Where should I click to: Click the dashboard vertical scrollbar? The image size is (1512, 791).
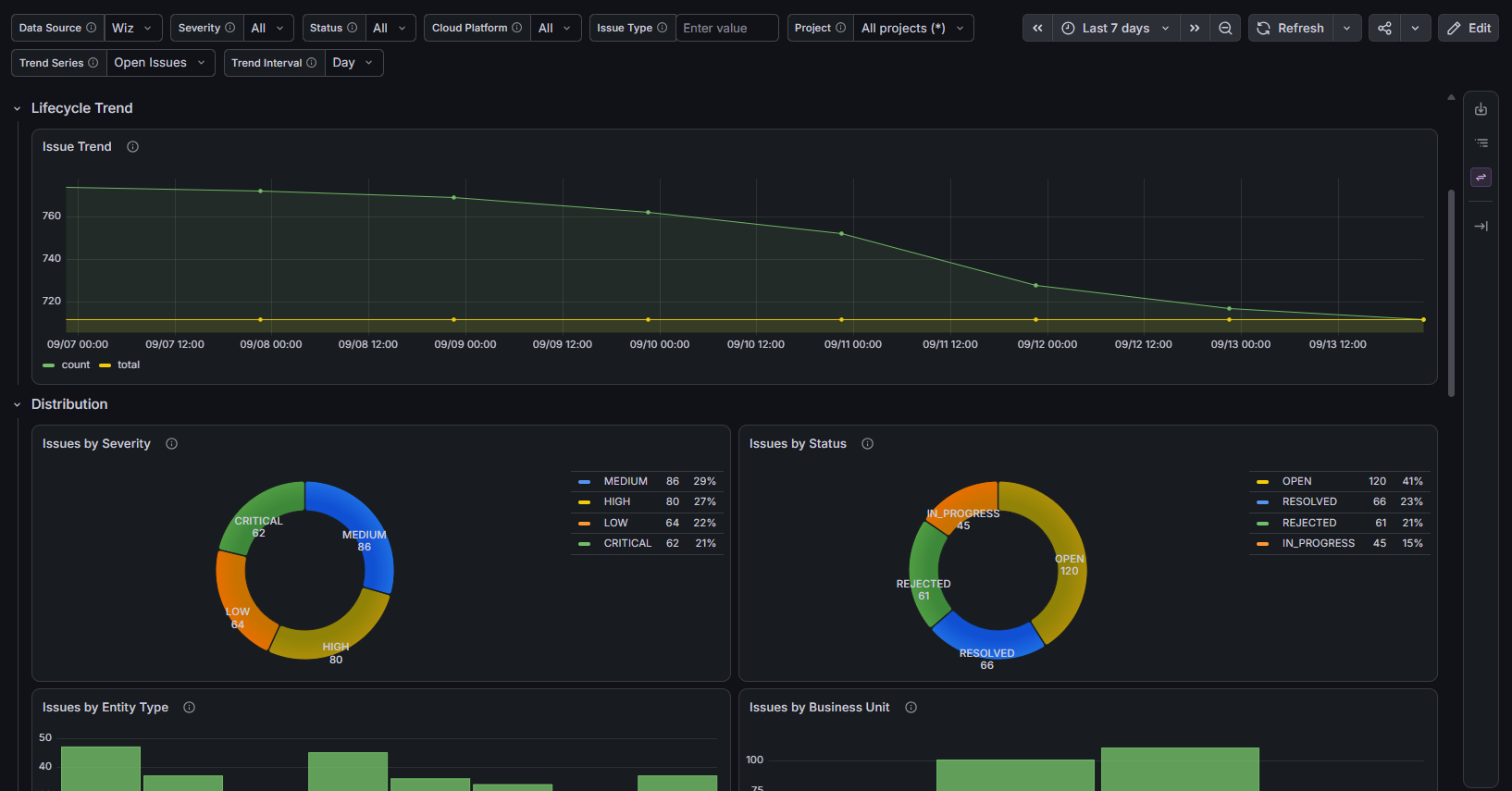[1451, 292]
